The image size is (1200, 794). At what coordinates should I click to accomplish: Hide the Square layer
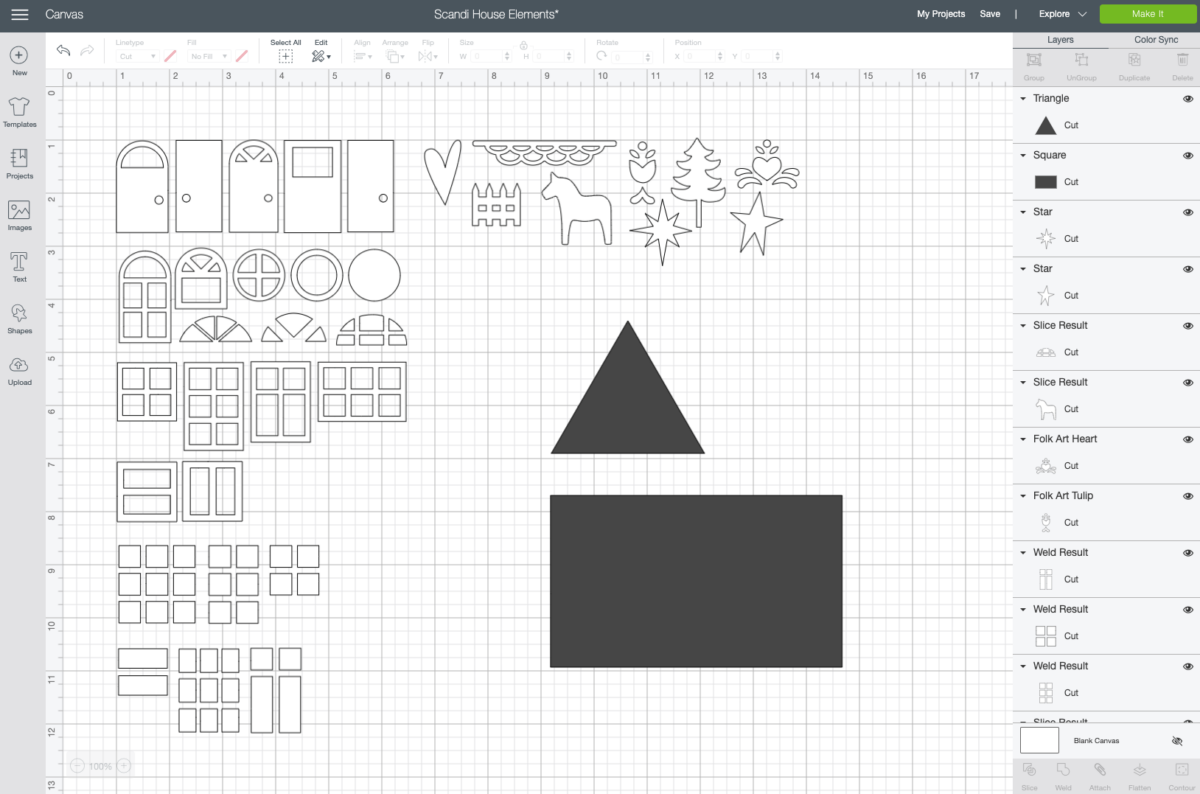click(1188, 156)
